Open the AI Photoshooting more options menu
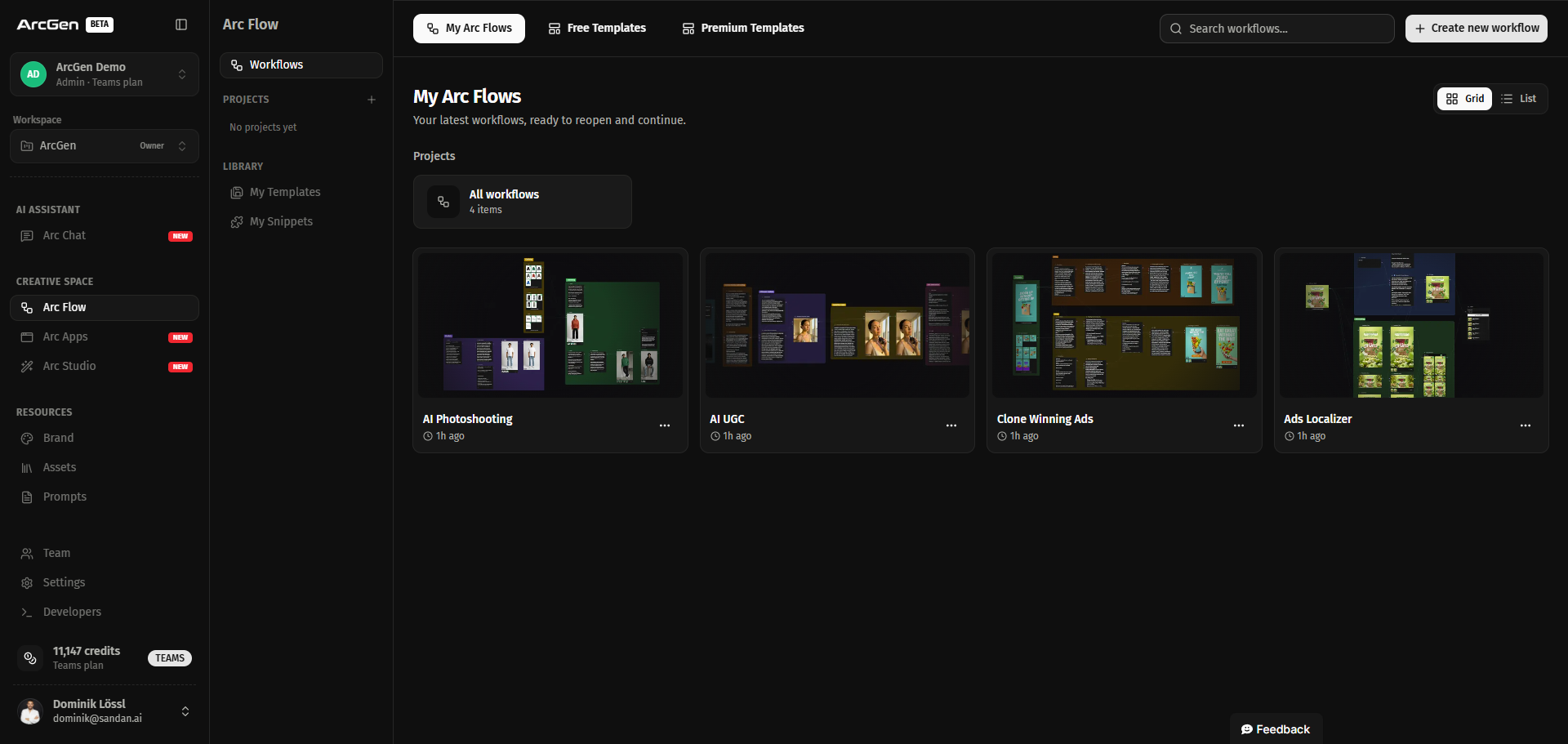The height and width of the screenshot is (744, 1568). click(665, 425)
